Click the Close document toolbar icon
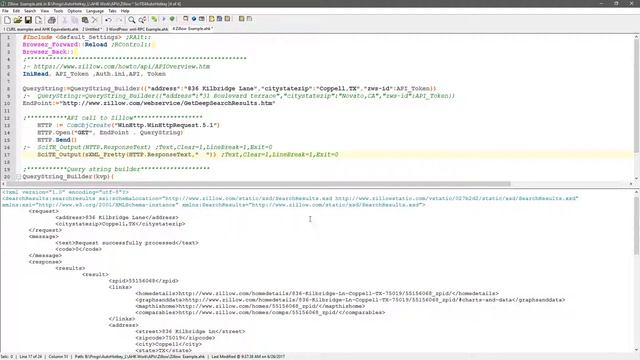Screen dimensions: 640x360 [38, 20]
